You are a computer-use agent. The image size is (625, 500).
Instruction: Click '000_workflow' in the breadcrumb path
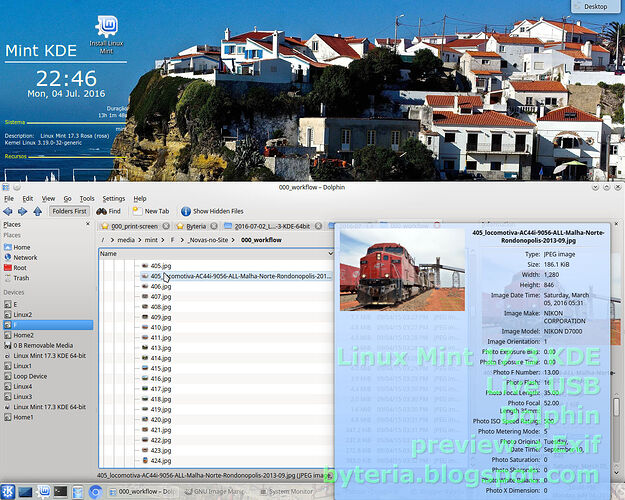click(x=261, y=240)
